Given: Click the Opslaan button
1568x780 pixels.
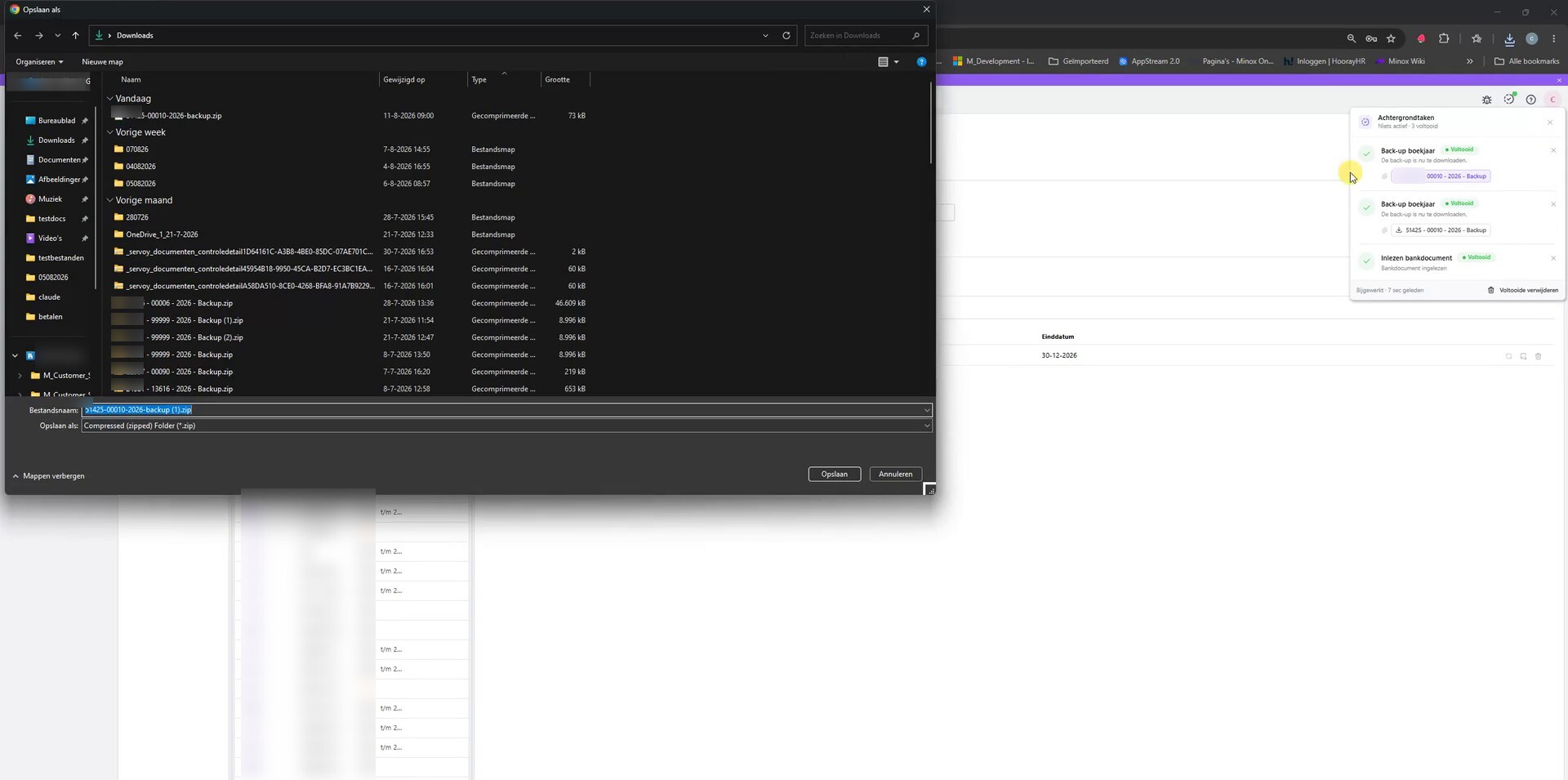Looking at the screenshot, I should (x=834, y=475).
